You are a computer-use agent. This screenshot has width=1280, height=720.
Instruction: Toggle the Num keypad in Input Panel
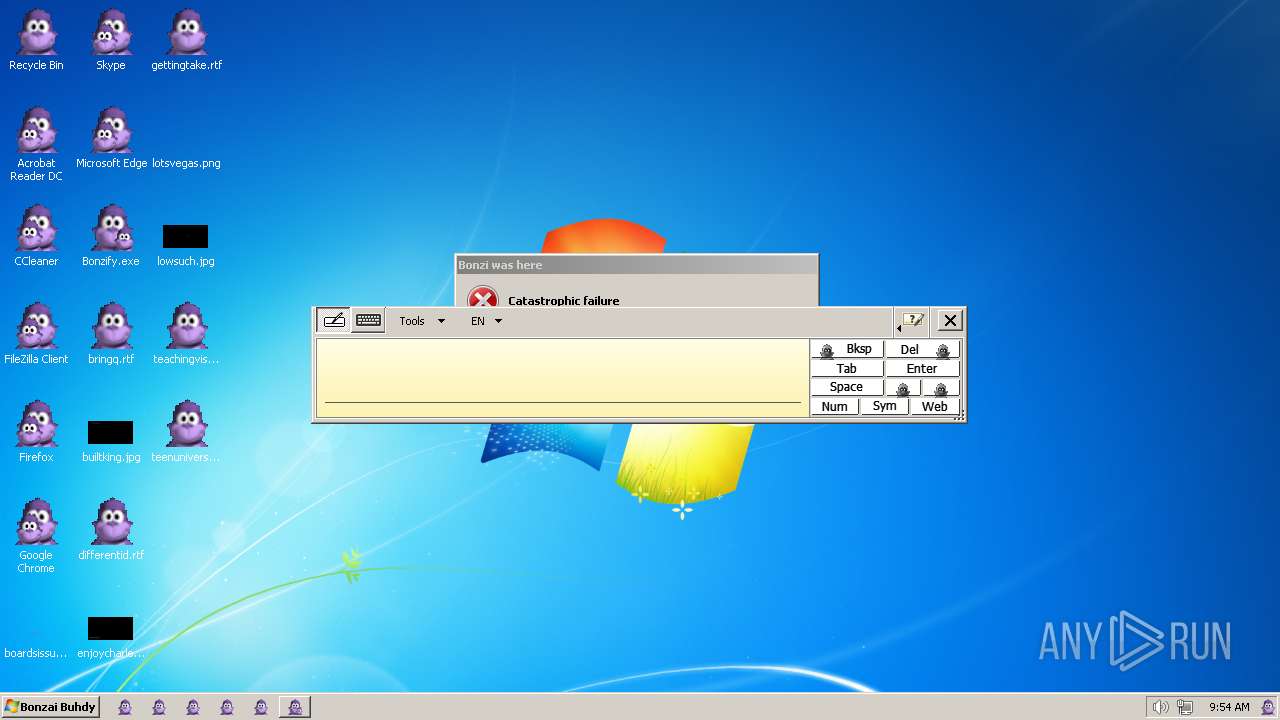835,406
